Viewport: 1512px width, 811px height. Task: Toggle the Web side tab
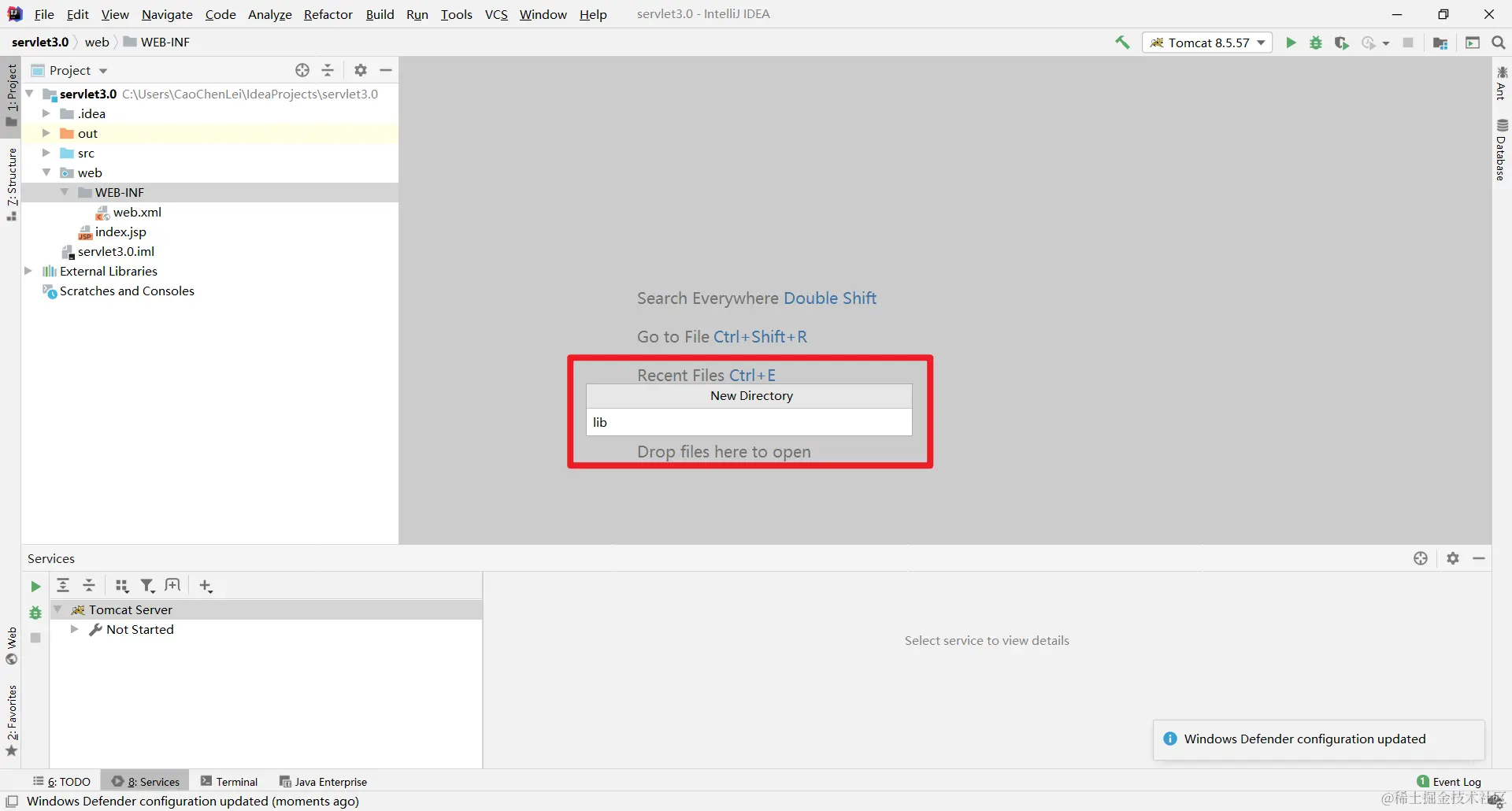[12, 646]
